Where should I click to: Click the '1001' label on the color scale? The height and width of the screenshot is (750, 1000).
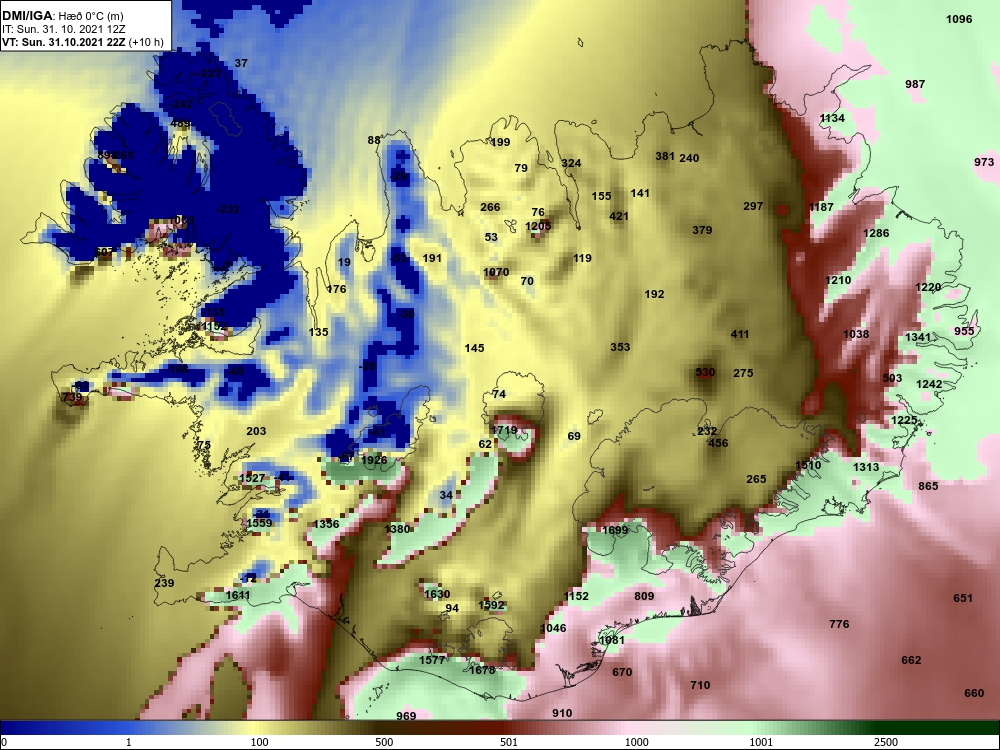(760, 742)
